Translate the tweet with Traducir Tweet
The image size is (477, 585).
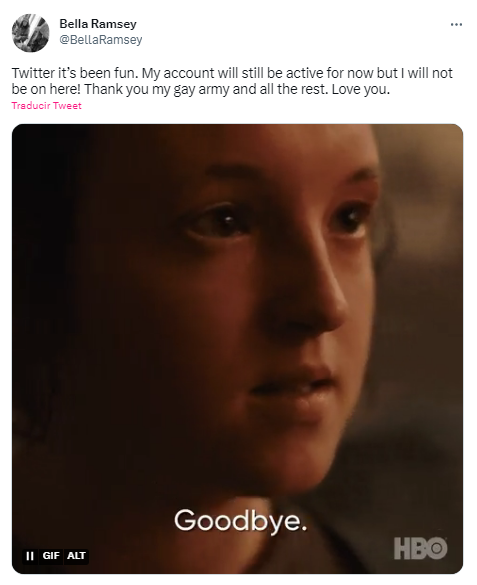pos(46,106)
